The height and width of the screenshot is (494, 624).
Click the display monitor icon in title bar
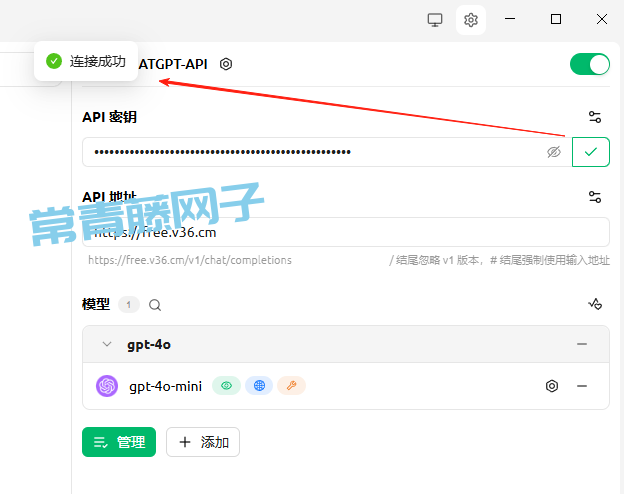(435, 20)
